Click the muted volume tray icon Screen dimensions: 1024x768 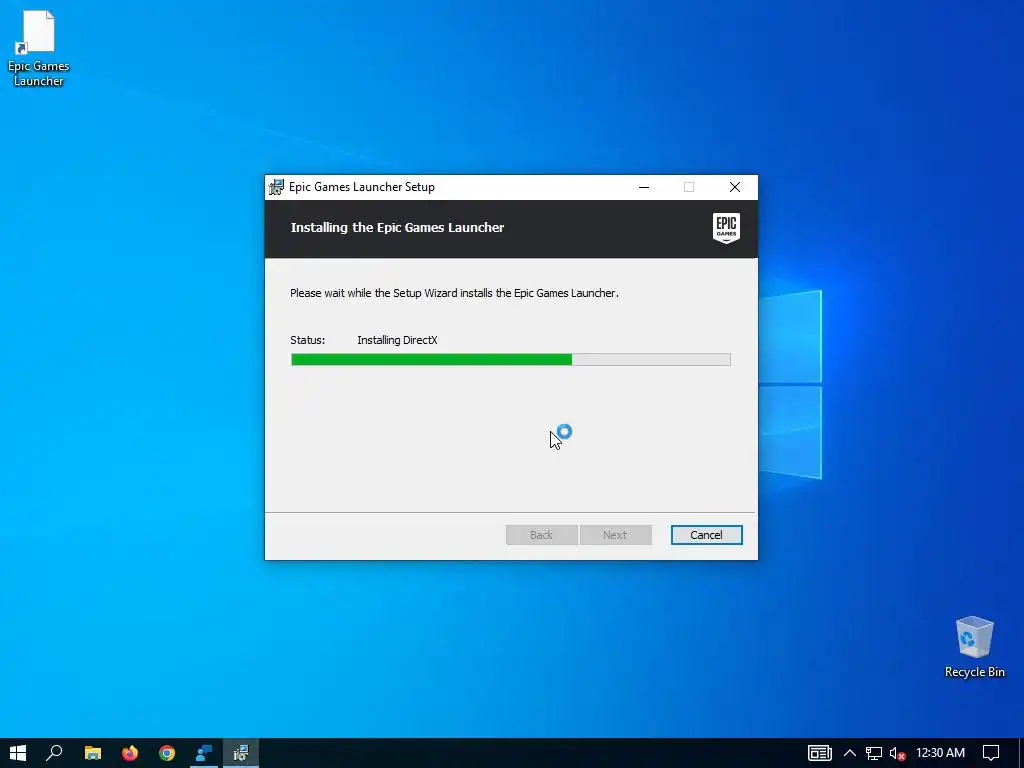[897, 753]
